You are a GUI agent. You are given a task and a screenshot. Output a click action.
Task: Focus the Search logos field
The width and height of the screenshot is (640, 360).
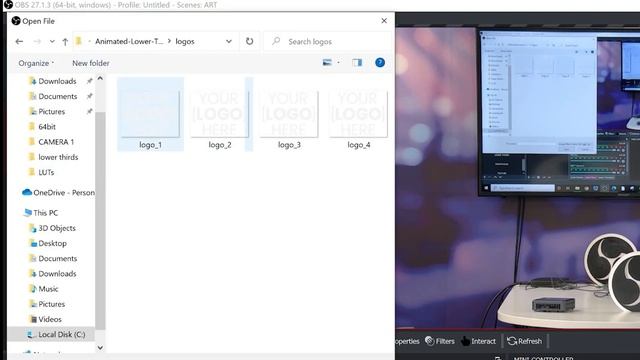(x=328, y=42)
